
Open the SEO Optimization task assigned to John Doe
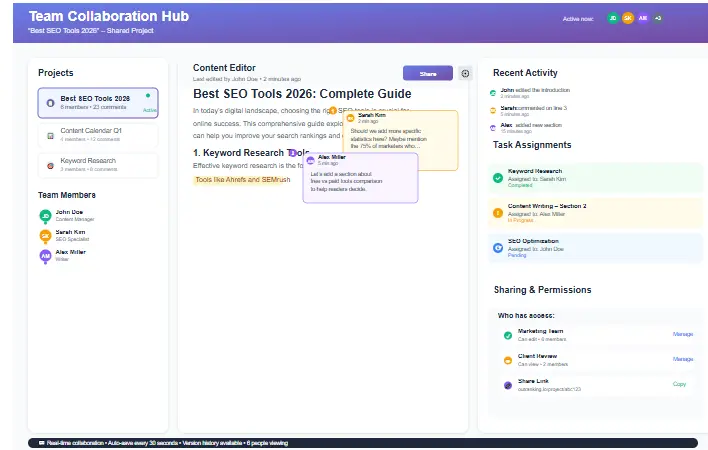point(596,248)
